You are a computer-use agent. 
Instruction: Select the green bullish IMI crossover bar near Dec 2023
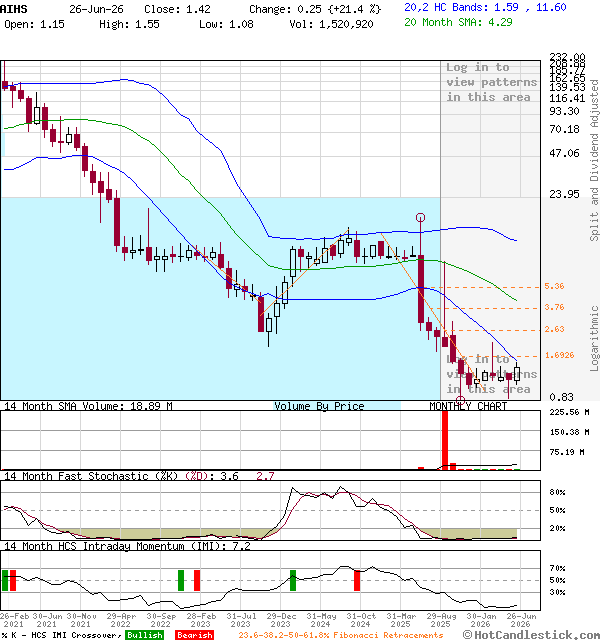[x=293, y=580]
